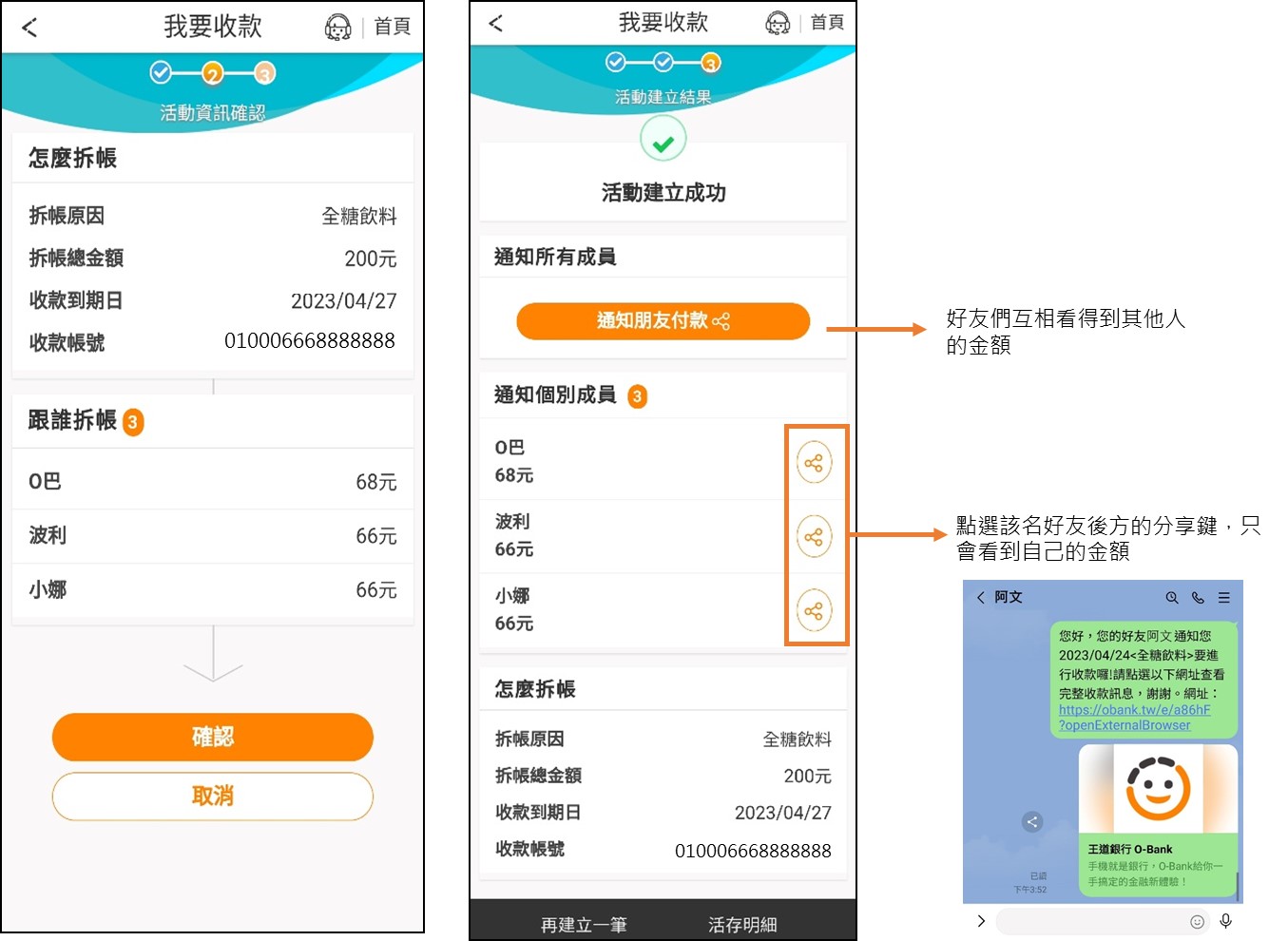Image resolution: width=1288 pixels, height=941 pixels.
Task: Open emoji picker in chat input
Action: tap(1198, 921)
